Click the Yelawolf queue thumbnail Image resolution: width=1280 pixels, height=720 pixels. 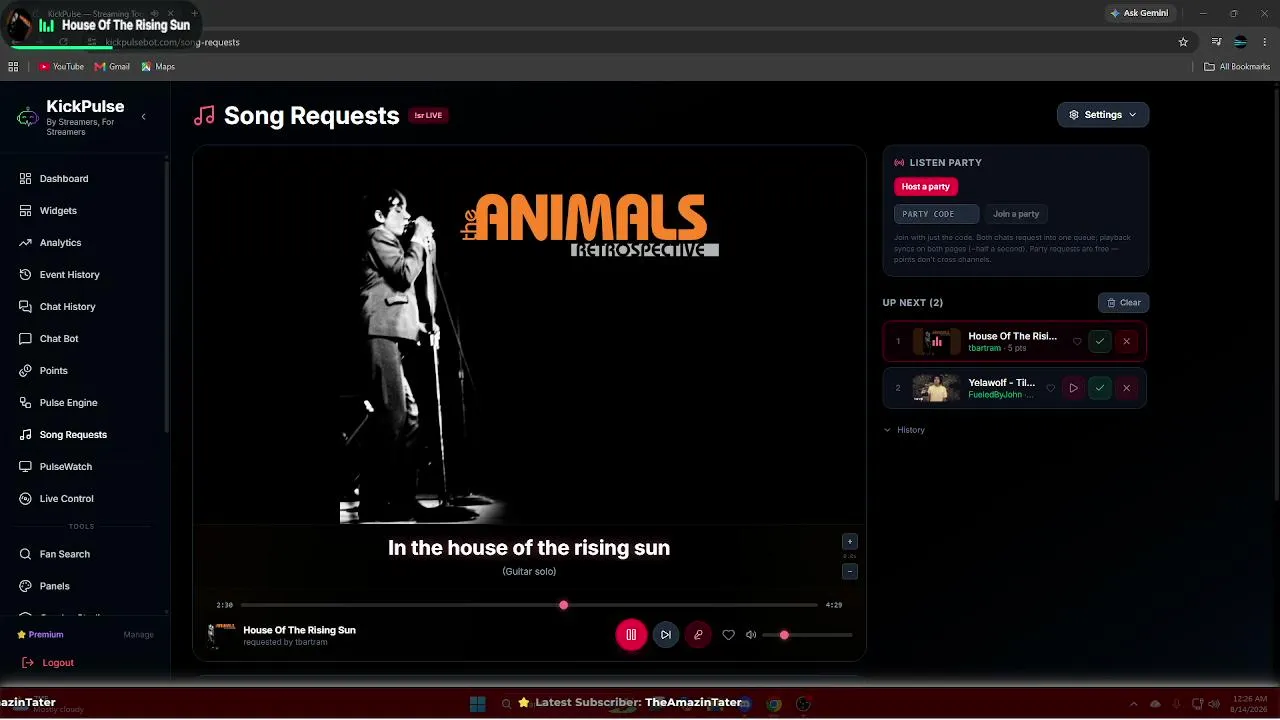pos(937,388)
